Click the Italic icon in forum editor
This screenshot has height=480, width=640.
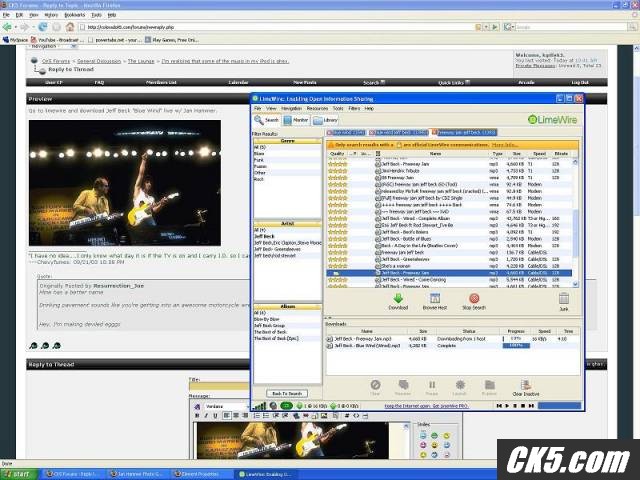pyautogui.click(x=206, y=416)
